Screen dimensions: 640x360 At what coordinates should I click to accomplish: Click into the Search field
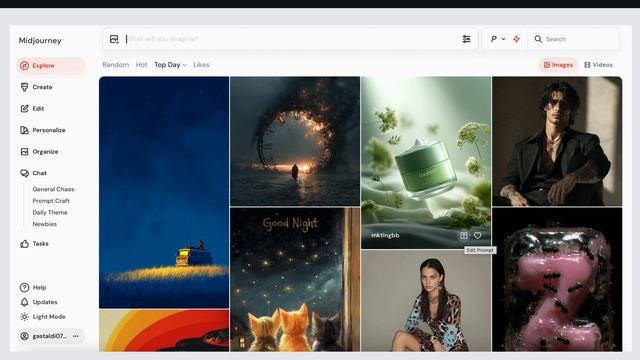click(x=573, y=39)
